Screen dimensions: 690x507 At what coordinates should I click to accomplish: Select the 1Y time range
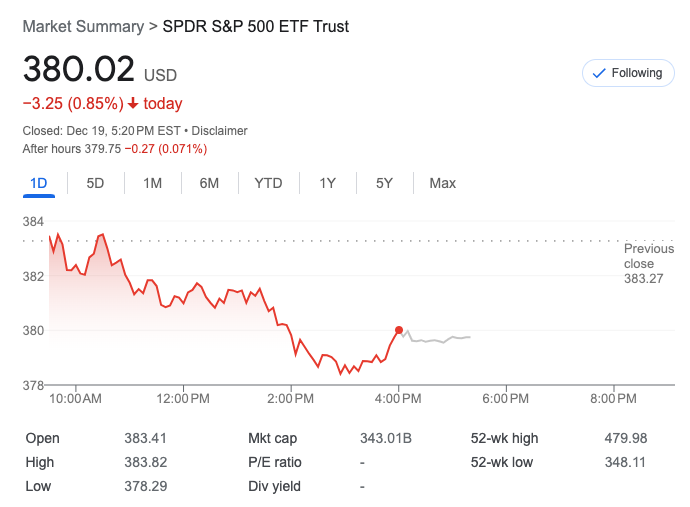pos(327,183)
